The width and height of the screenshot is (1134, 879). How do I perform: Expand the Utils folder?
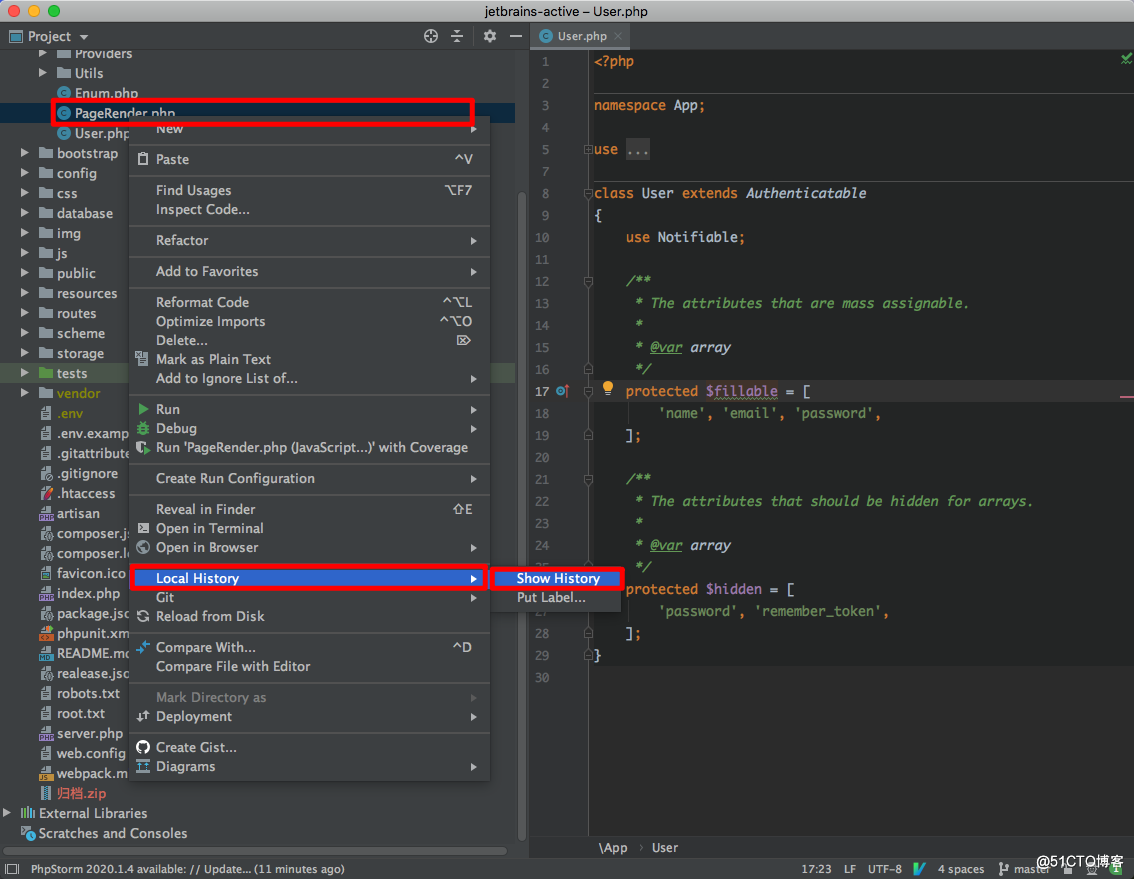click(x=43, y=73)
